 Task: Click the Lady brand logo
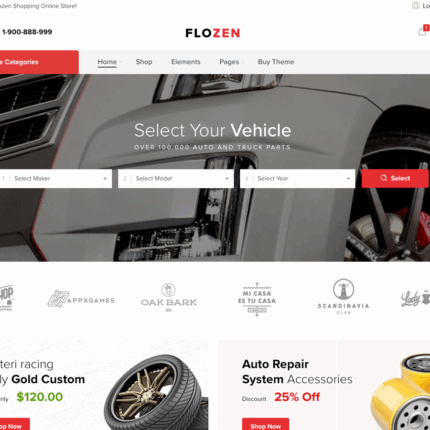[x=415, y=298]
